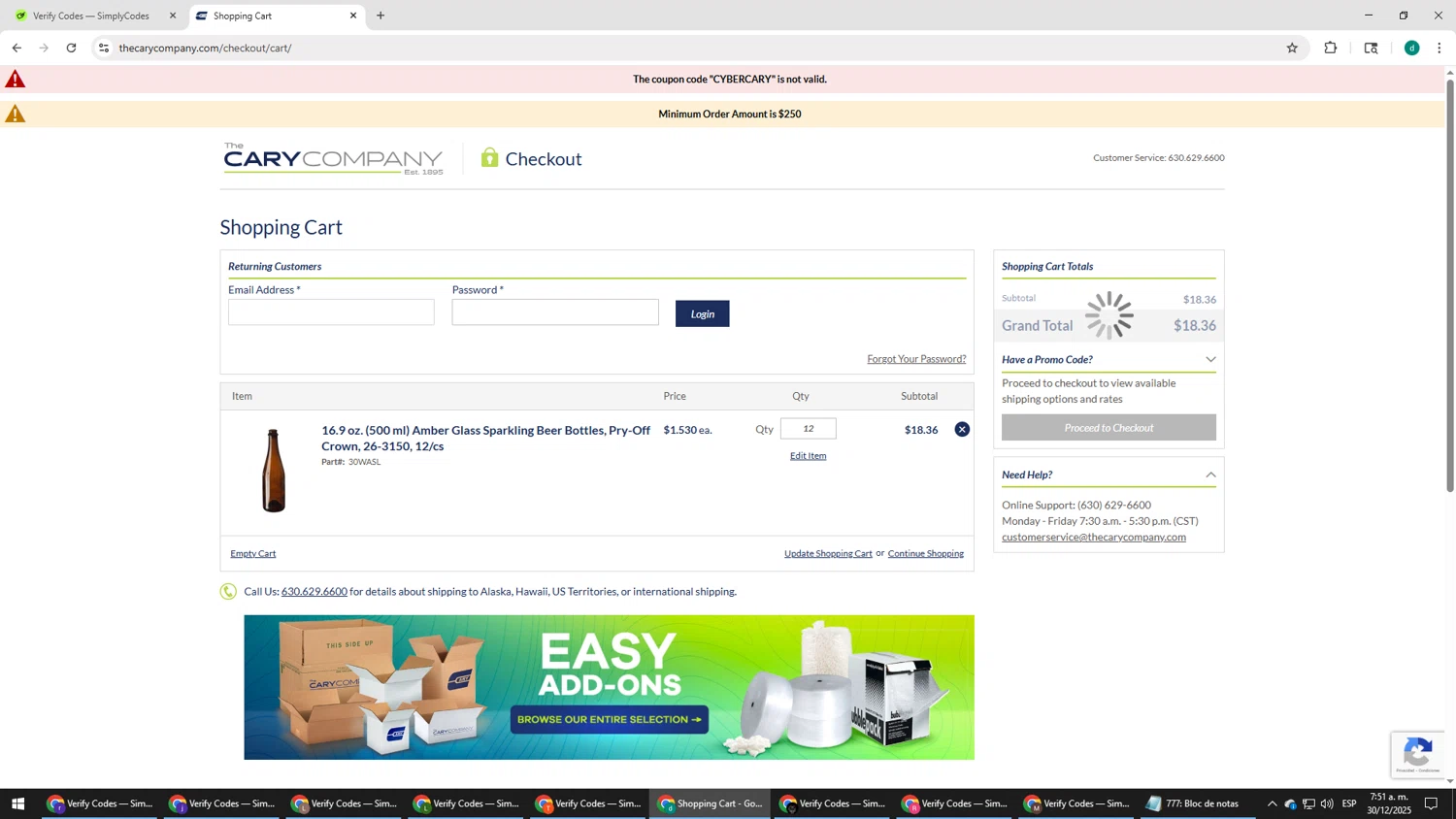Image resolution: width=1456 pixels, height=819 pixels.
Task: Switch to Shopping Cart Chrome taskbar window
Action: pos(711,803)
